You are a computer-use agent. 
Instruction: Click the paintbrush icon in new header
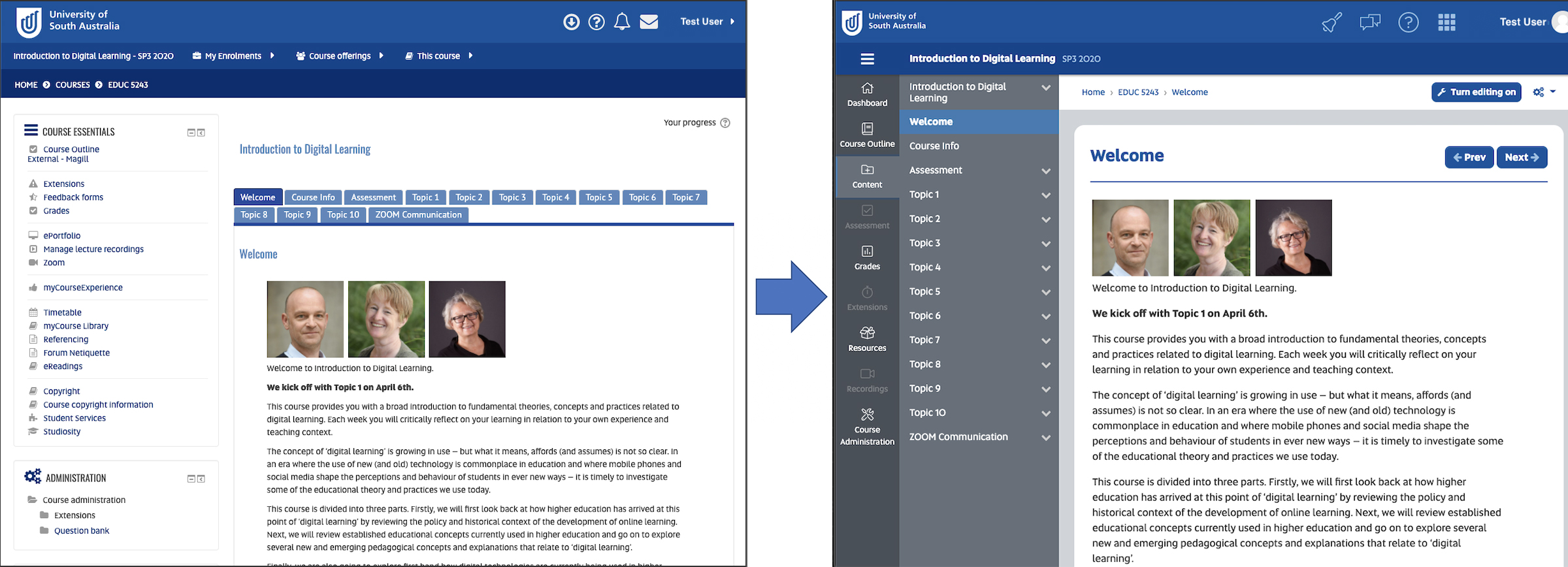click(1331, 22)
